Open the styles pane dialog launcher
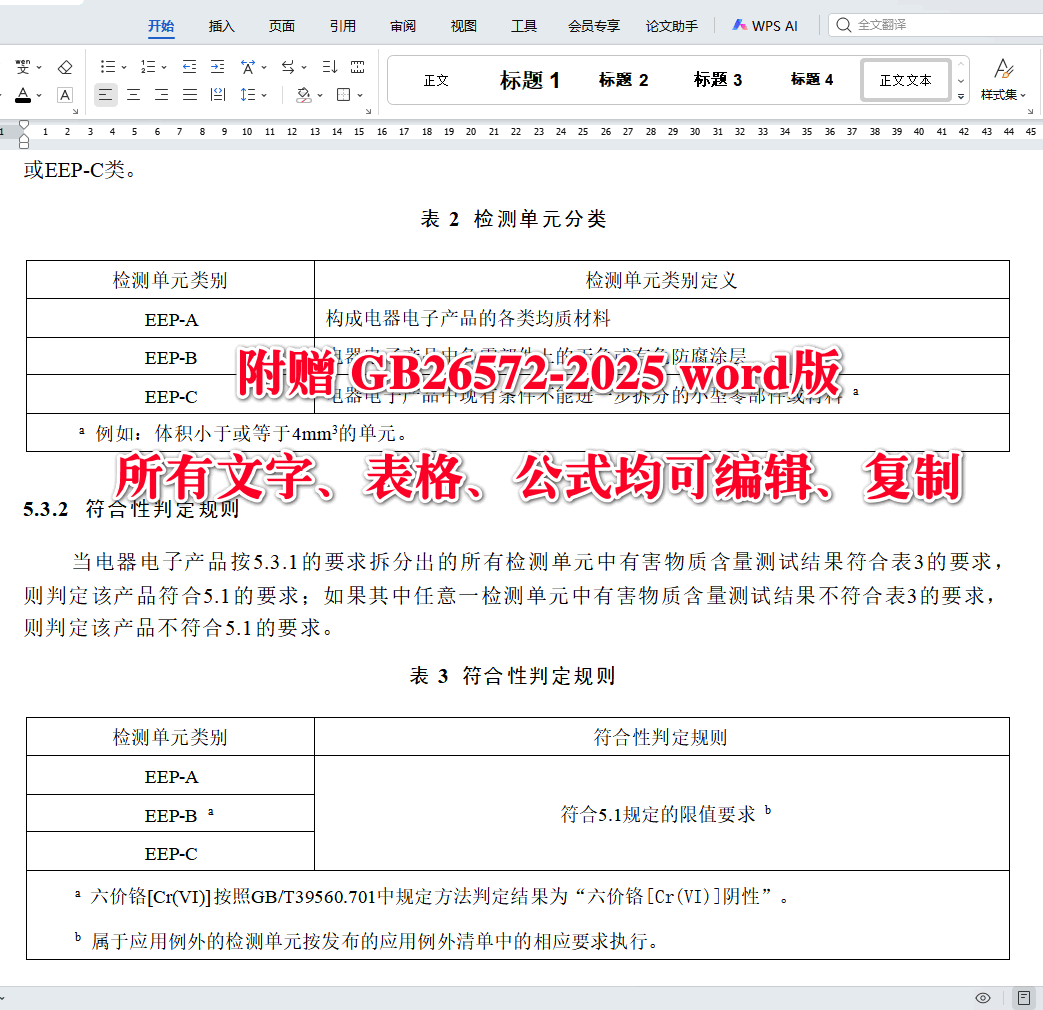Image resolution: width=1043 pixels, height=1010 pixels. tap(1030, 111)
